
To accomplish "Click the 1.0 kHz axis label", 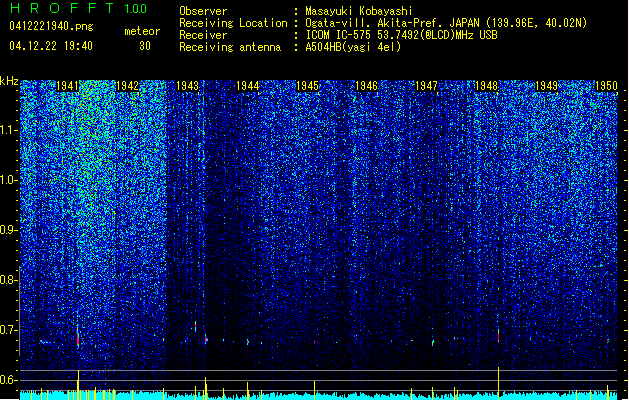I will (x=8, y=180).
